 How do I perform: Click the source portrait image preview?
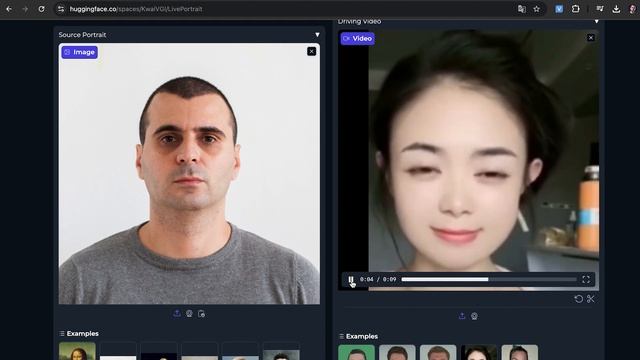(189, 174)
